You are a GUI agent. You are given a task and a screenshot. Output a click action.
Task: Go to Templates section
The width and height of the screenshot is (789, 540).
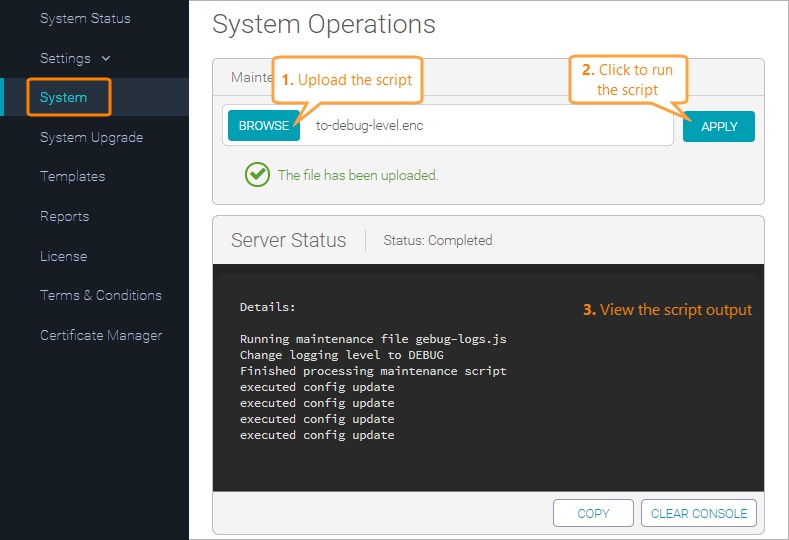[72, 176]
